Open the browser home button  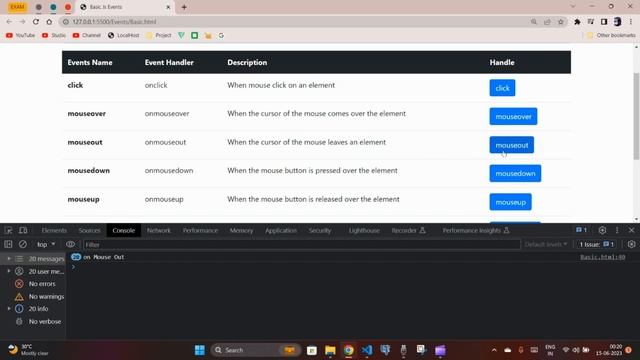(x=49, y=22)
